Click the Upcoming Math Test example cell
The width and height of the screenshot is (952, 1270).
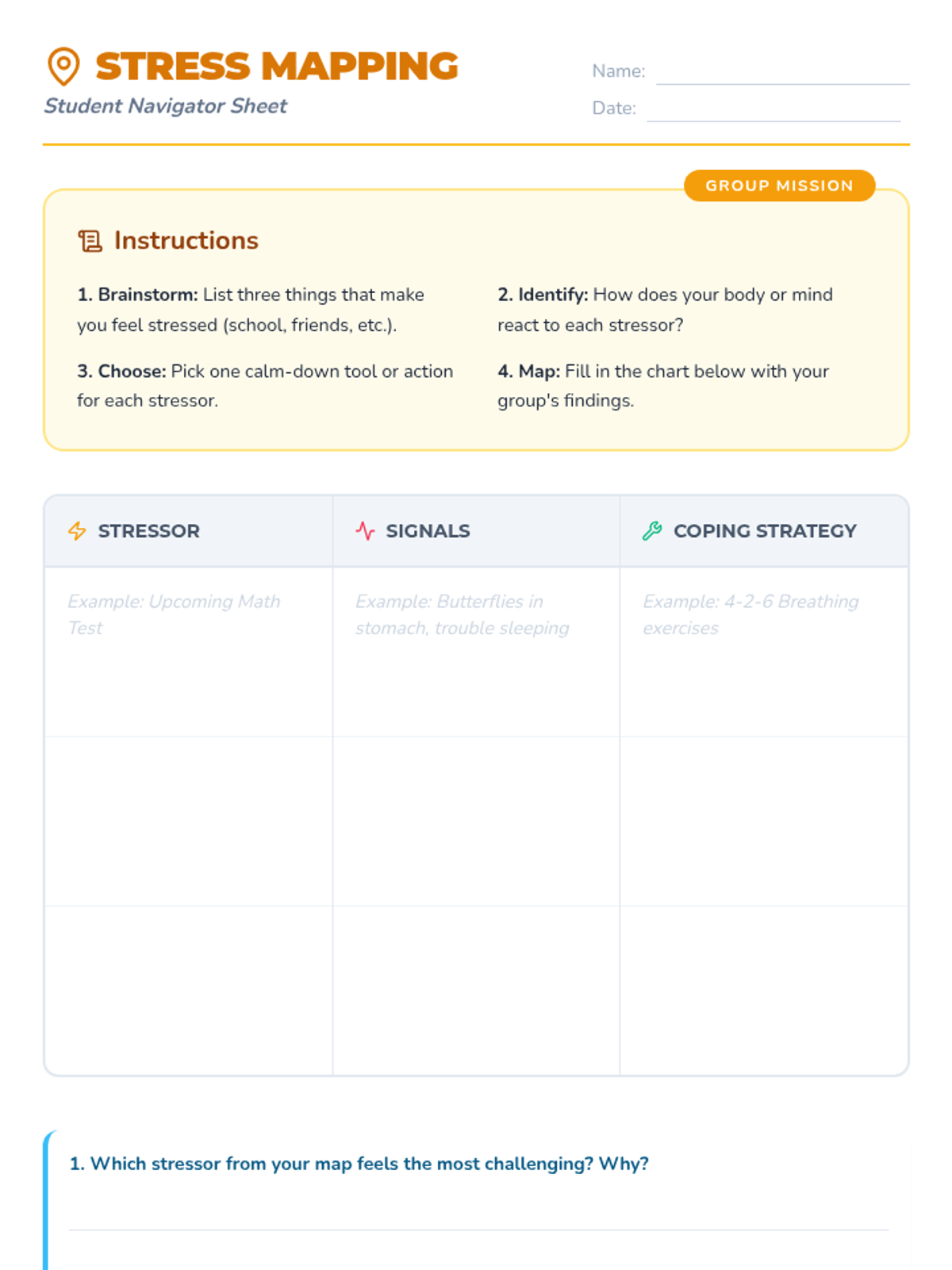coord(189,652)
